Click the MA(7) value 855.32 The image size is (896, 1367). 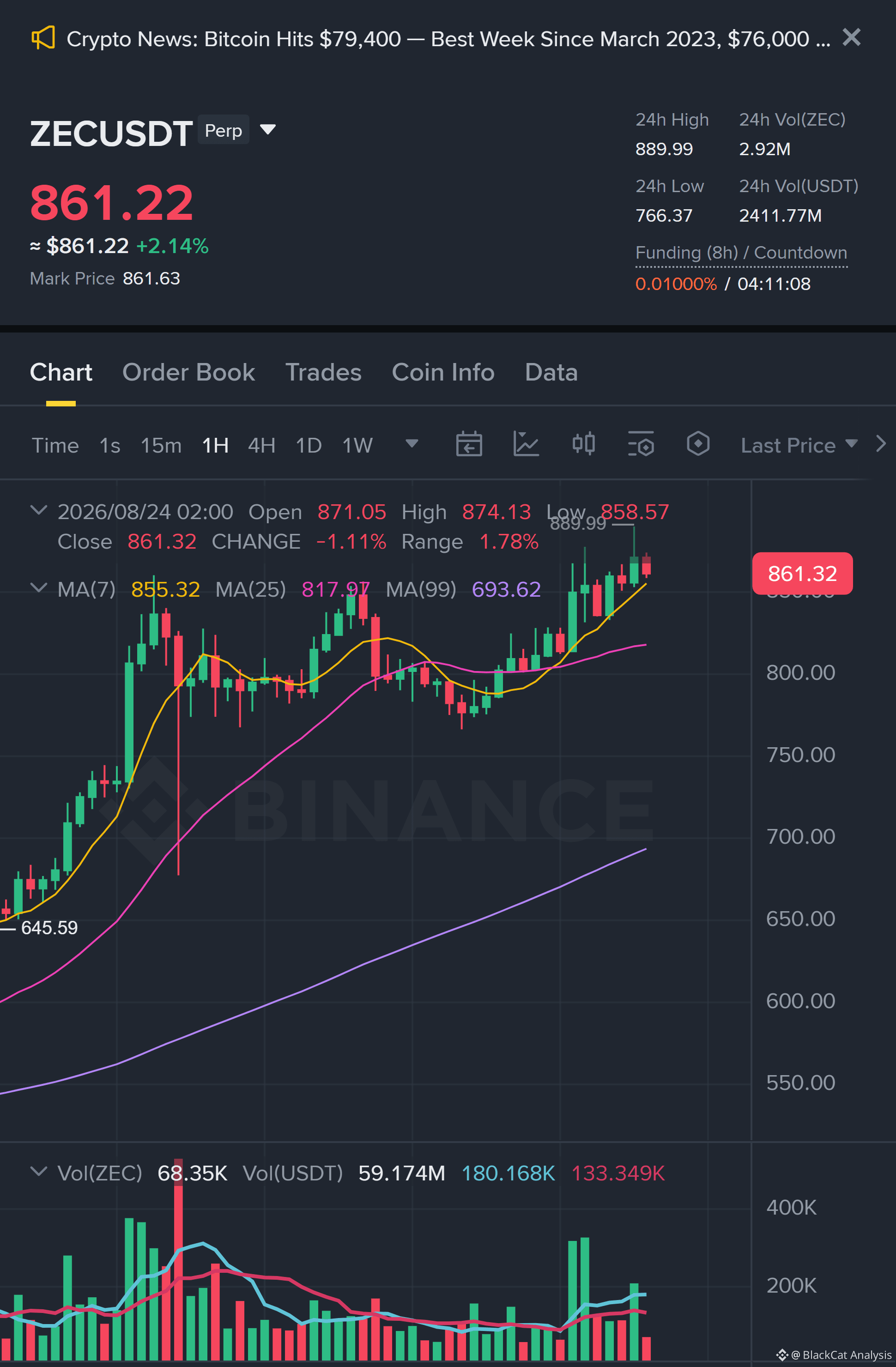(165, 589)
